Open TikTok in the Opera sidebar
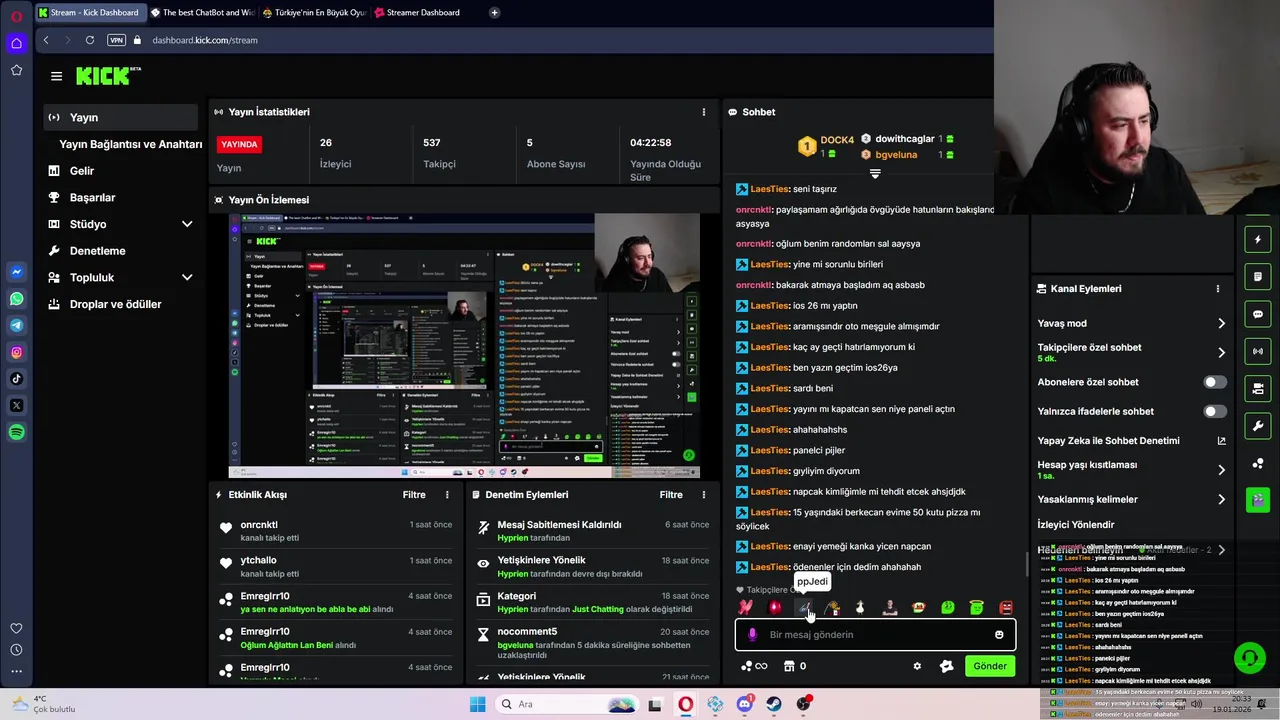Viewport: 1280px width, 720px height. 16,378
